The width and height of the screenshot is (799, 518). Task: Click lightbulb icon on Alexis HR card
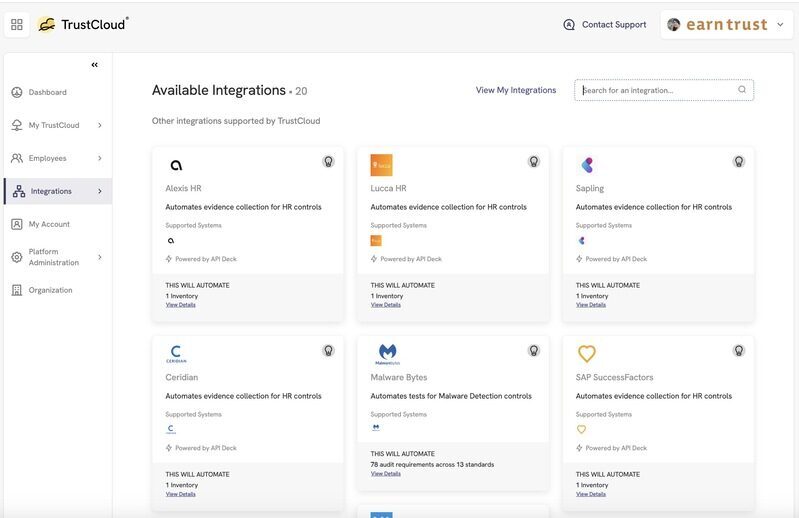coord(329,161)
